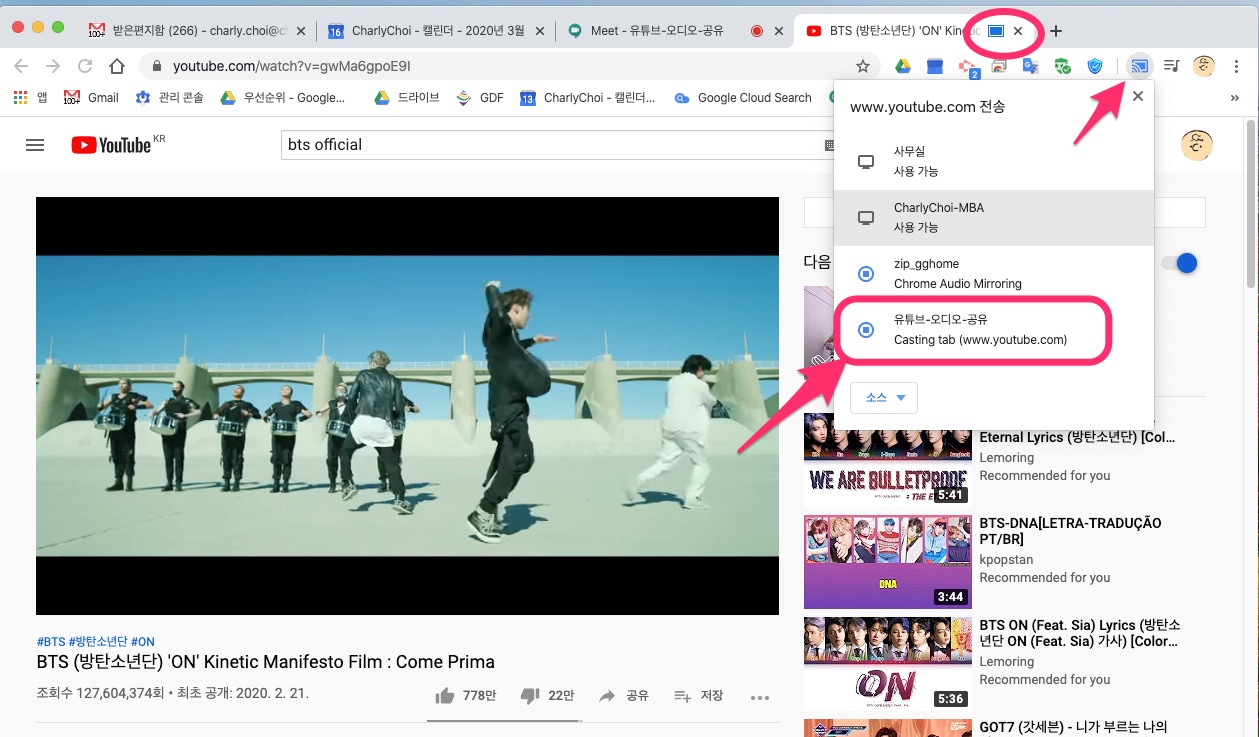Viewport: 1259px width, 737px height.
Task: Click the video player
Action: pyautogui.click(x=407, y=406)
